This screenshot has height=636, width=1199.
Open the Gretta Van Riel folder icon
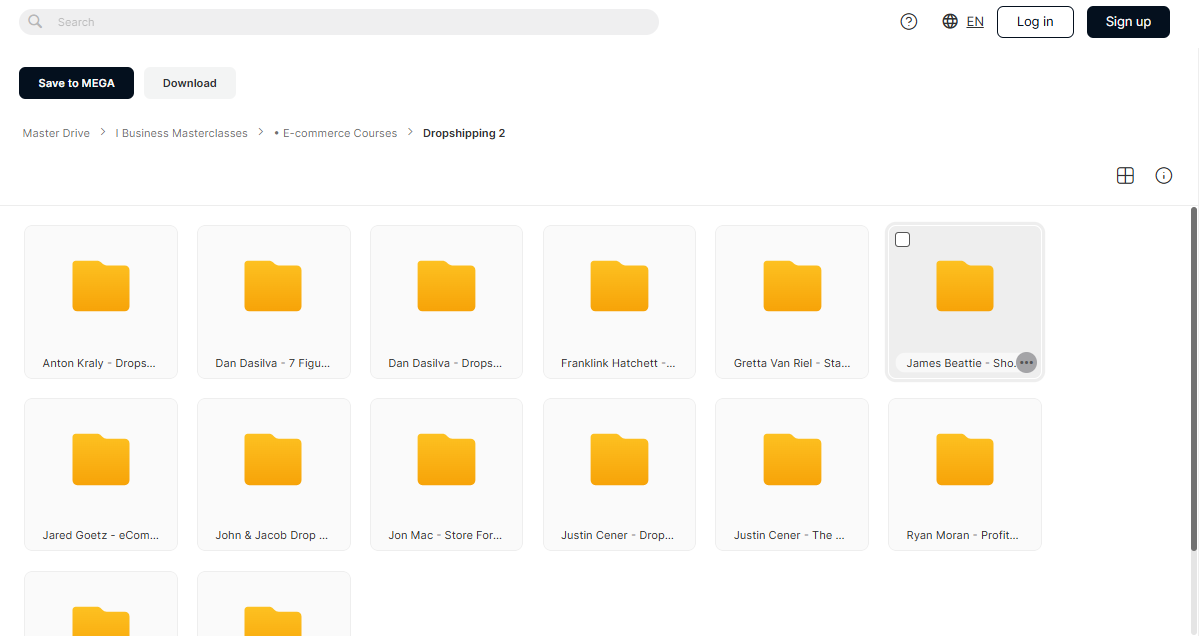click(792, 286)
